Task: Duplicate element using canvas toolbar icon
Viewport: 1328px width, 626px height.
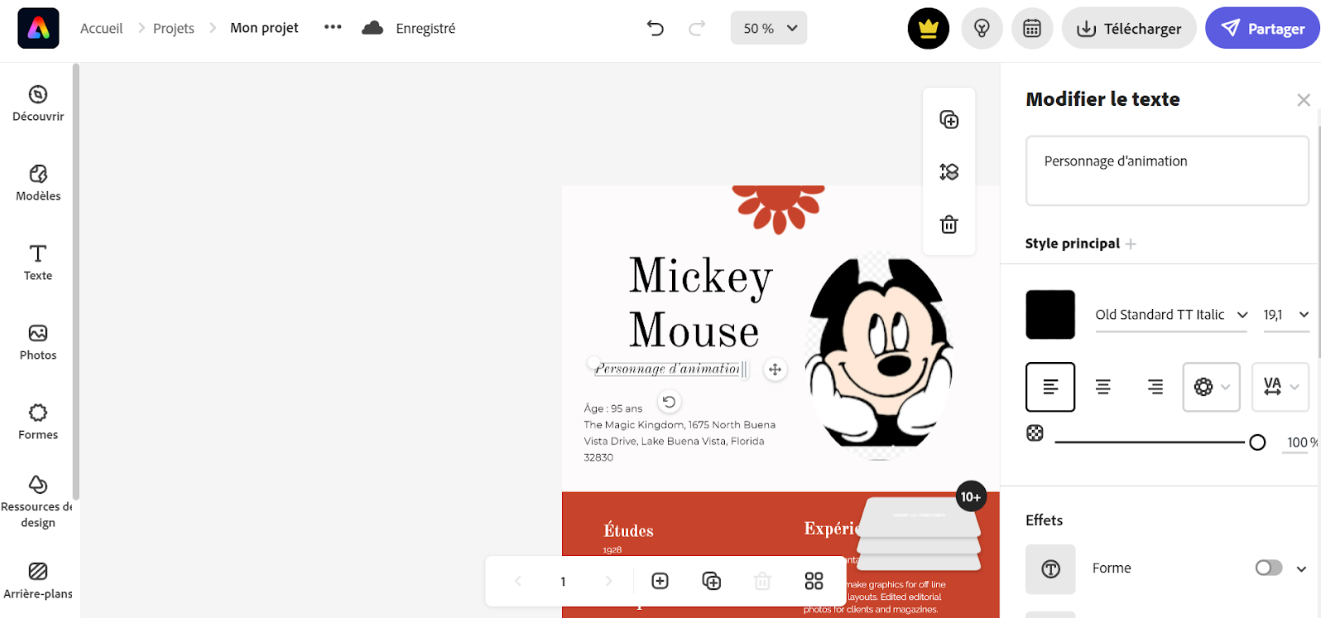Action: (x=949, y=120)
